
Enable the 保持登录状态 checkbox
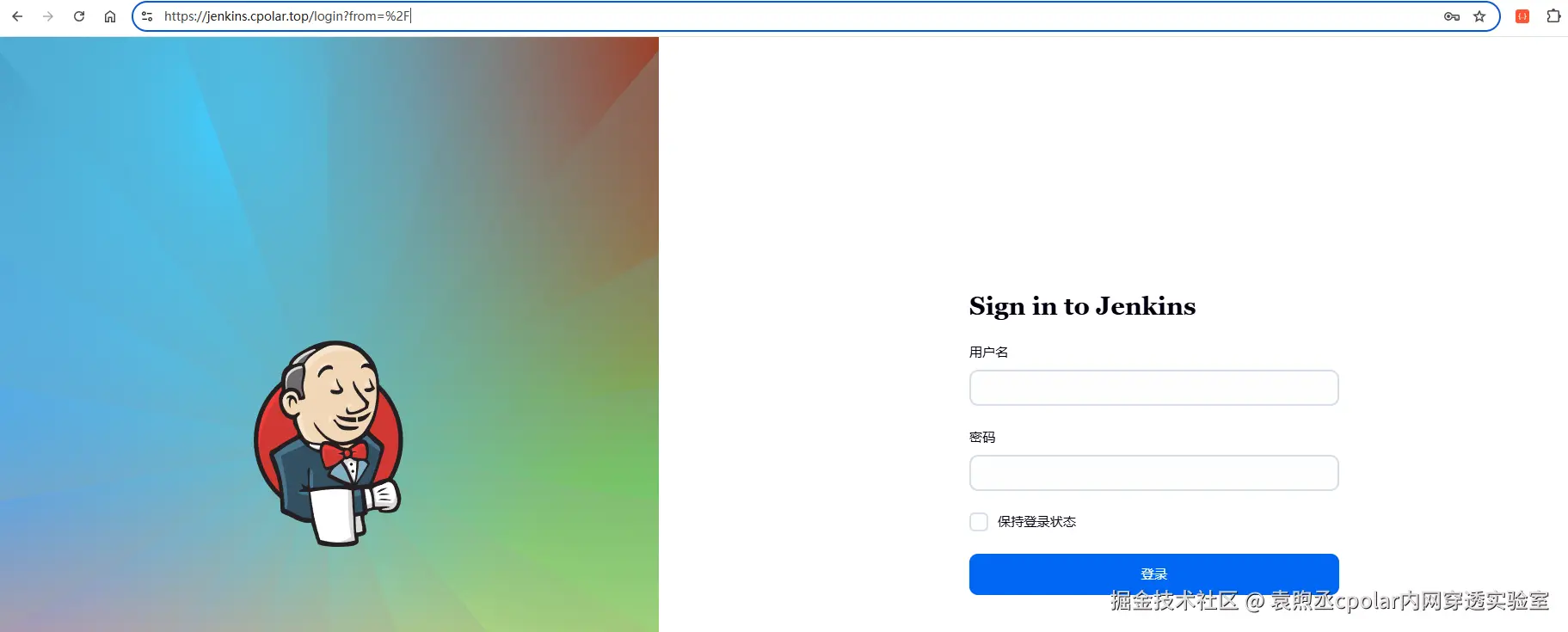pyautogui.click(x=979, y=522)
